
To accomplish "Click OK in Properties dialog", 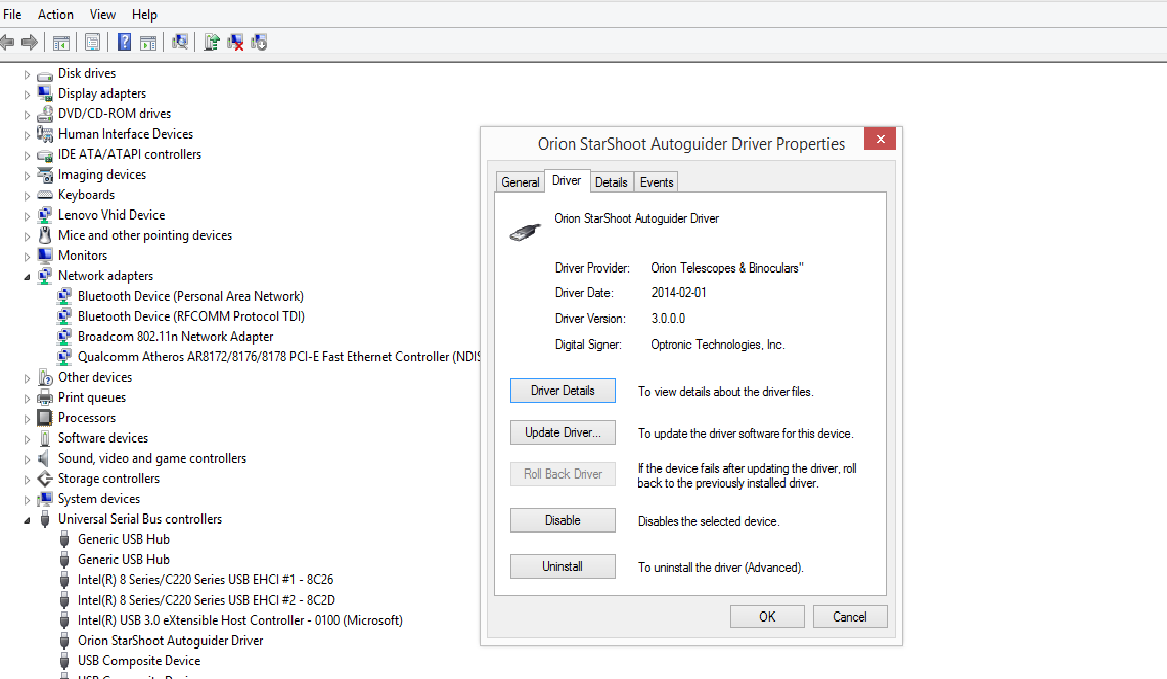I will point(767,616).
